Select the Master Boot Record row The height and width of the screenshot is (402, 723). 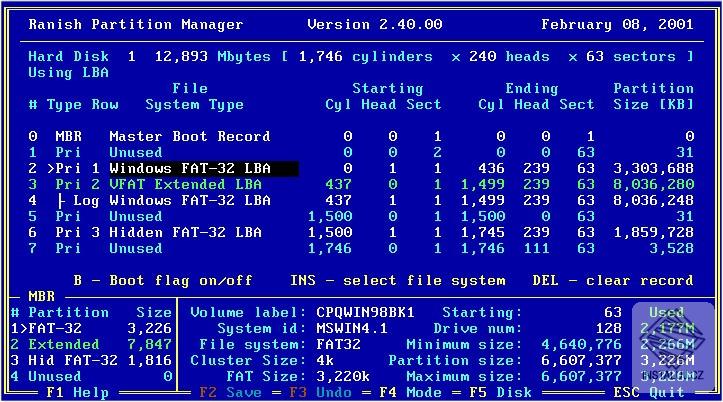pyautogui.click(x=361, y=136)
